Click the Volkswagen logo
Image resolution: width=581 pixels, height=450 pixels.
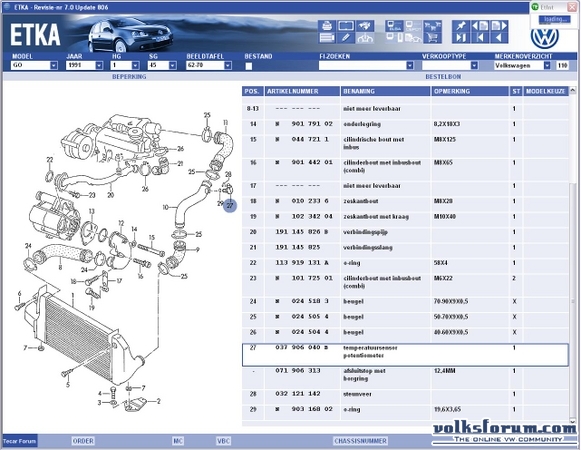coord(544,38)
